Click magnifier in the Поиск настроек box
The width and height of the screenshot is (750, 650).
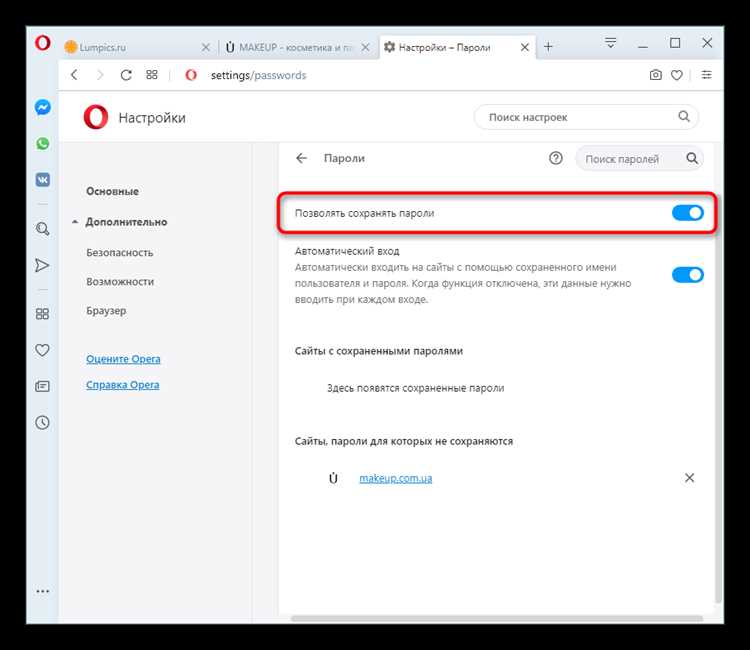click(684, 116)
